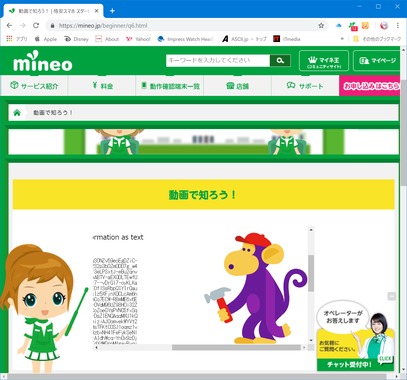Click the embedded frame's left scroll arrow
Image resolution: width=407 pixels, height=380 pixels.
click(97, 347)
